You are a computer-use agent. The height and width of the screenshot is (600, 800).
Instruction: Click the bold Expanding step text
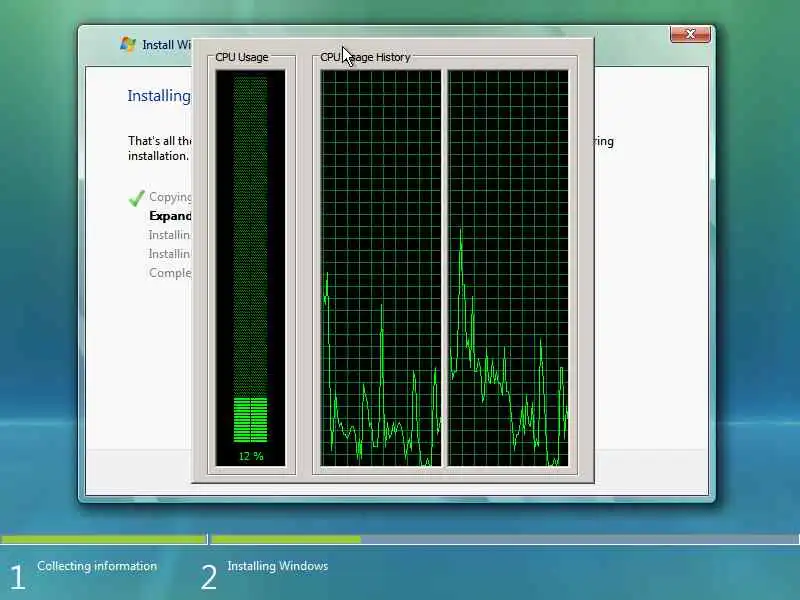(170, 216)
